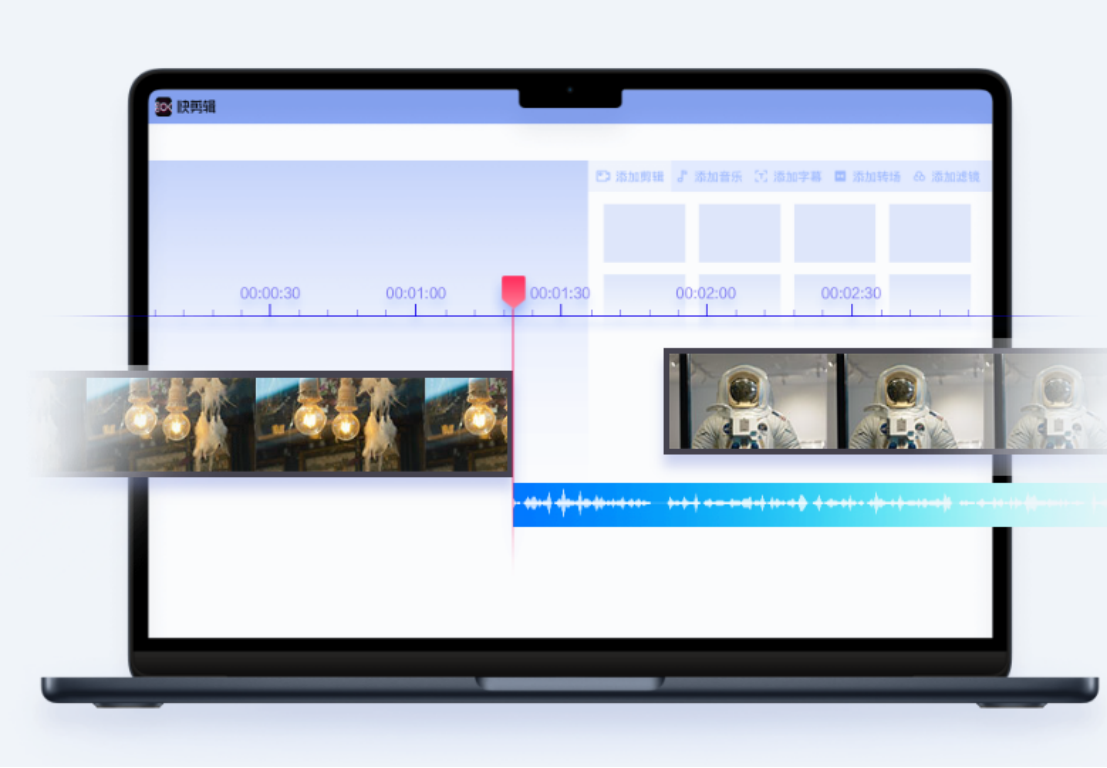The image size is (1107, 768).
Task: Click the 00:02:30 timeline label
Action: (x=851, y=293)
